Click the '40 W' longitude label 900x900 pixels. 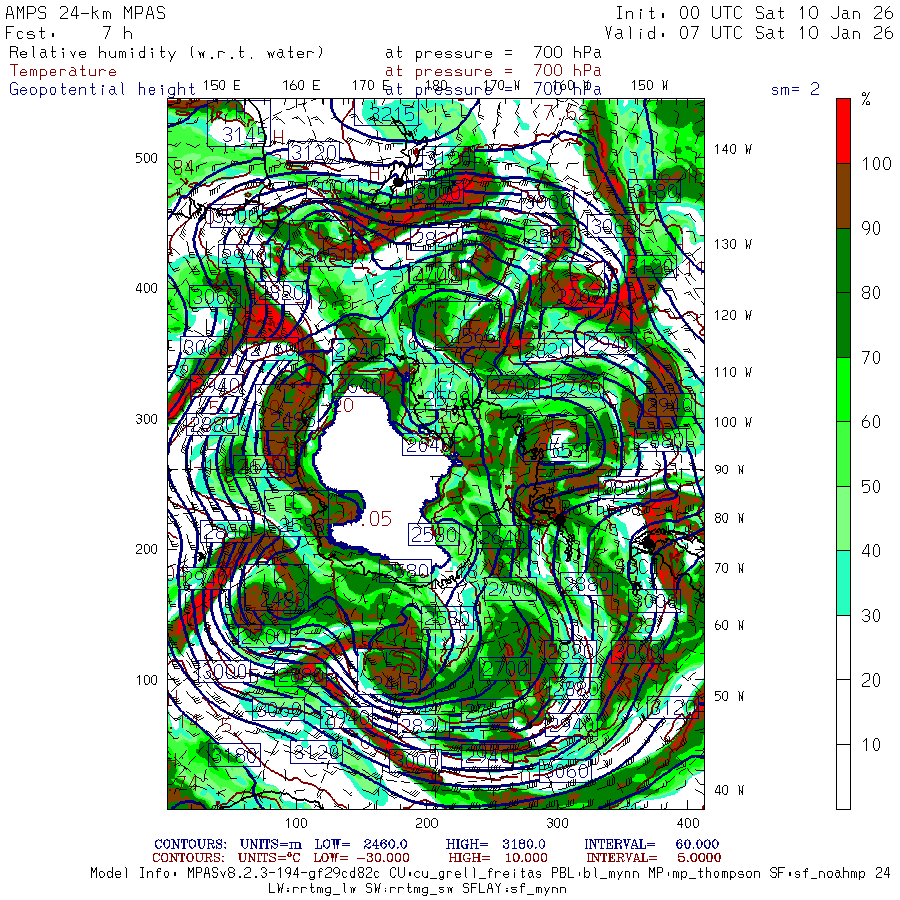(x=729, y=790)
